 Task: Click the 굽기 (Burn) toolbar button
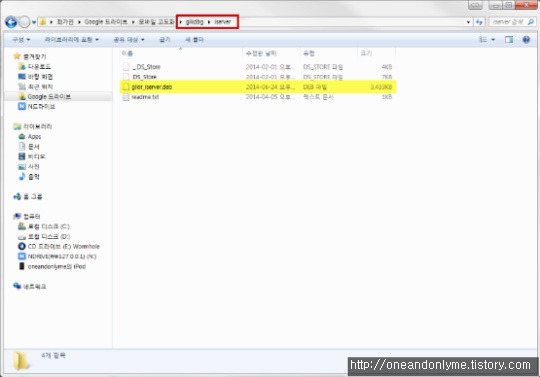coord(165,40)
